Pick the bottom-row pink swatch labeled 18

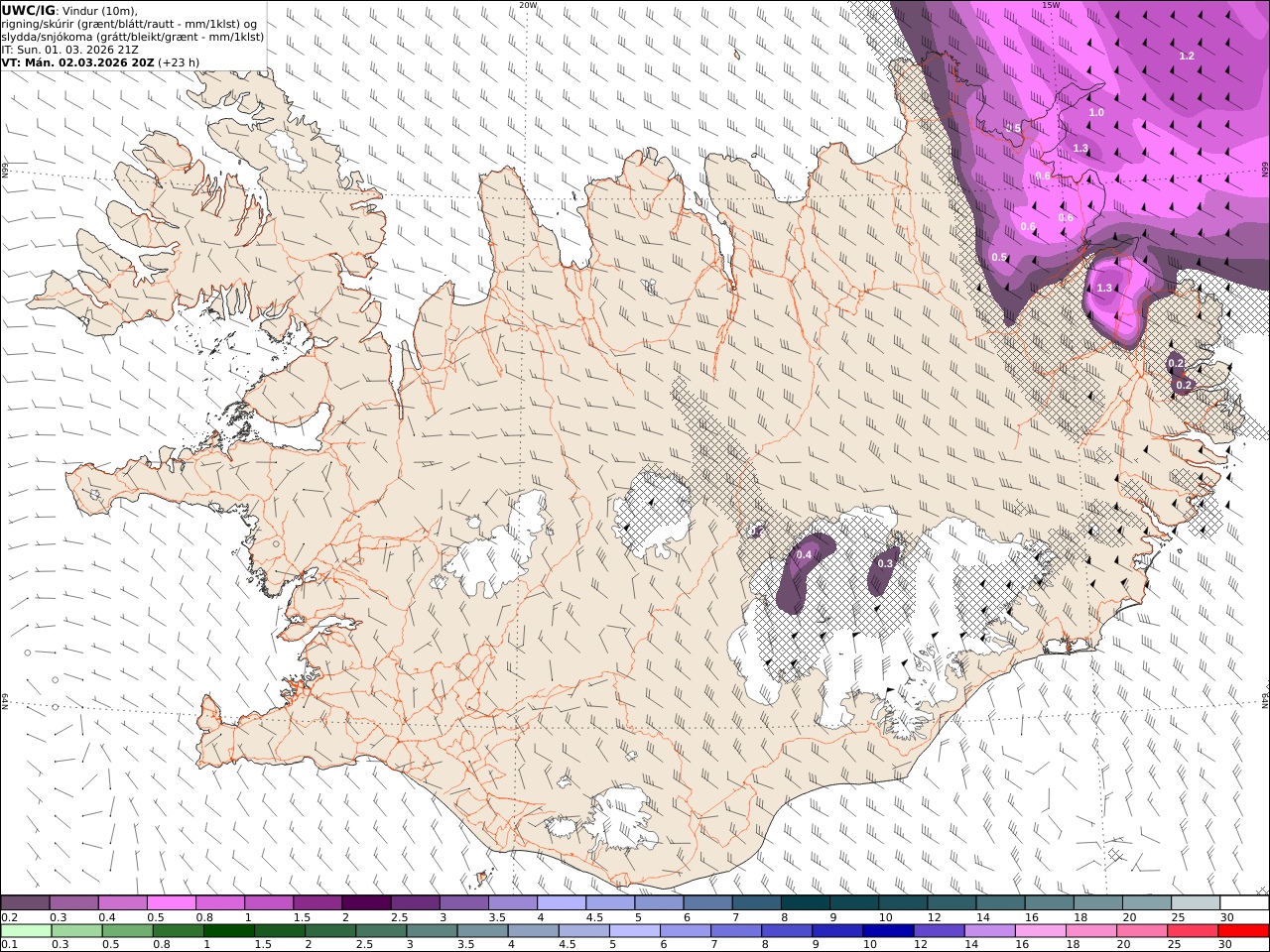[x=1090, y=931]
